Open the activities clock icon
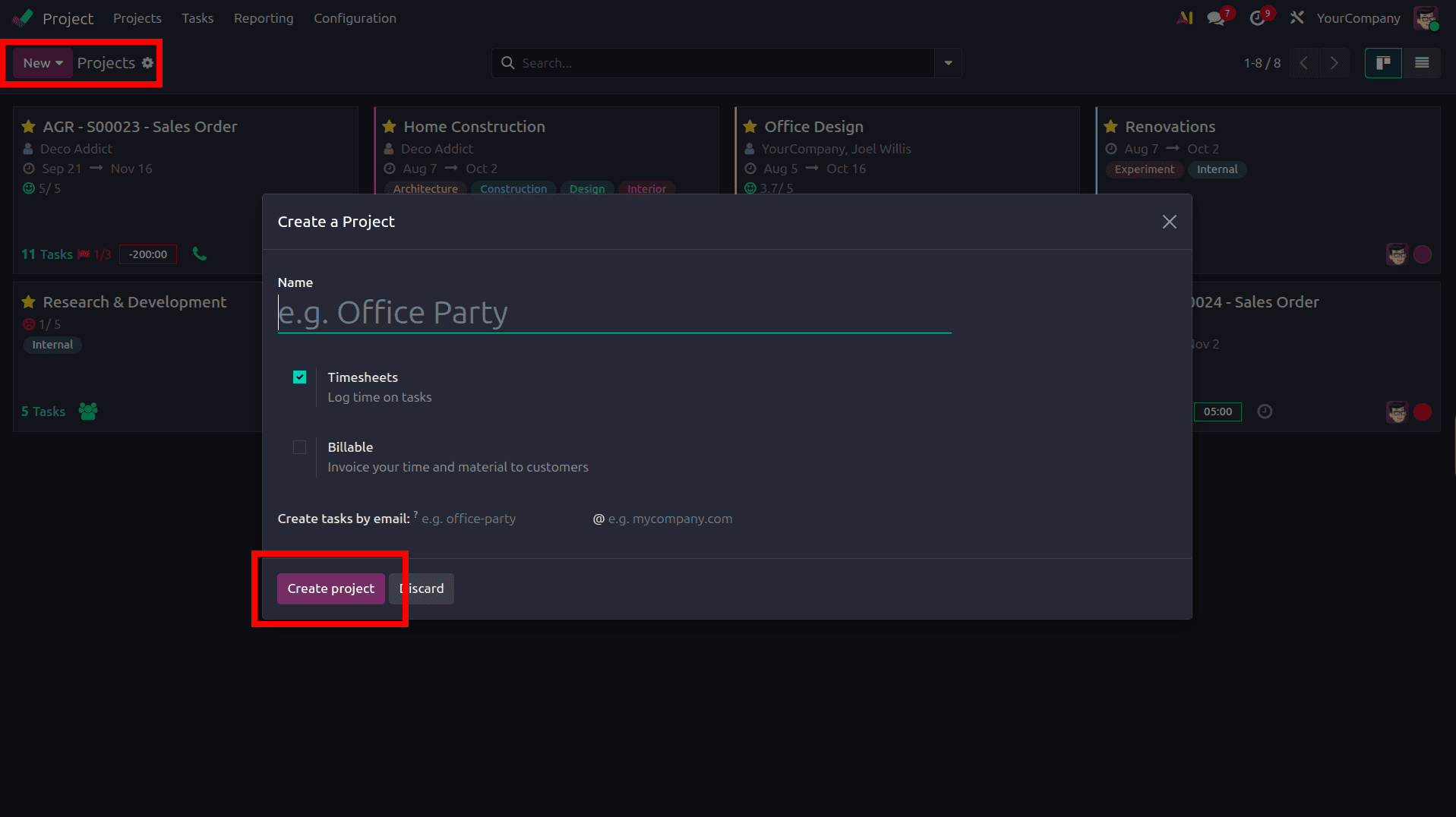The height and width of the screenshot is (817, 1456). click(1257, 18)
